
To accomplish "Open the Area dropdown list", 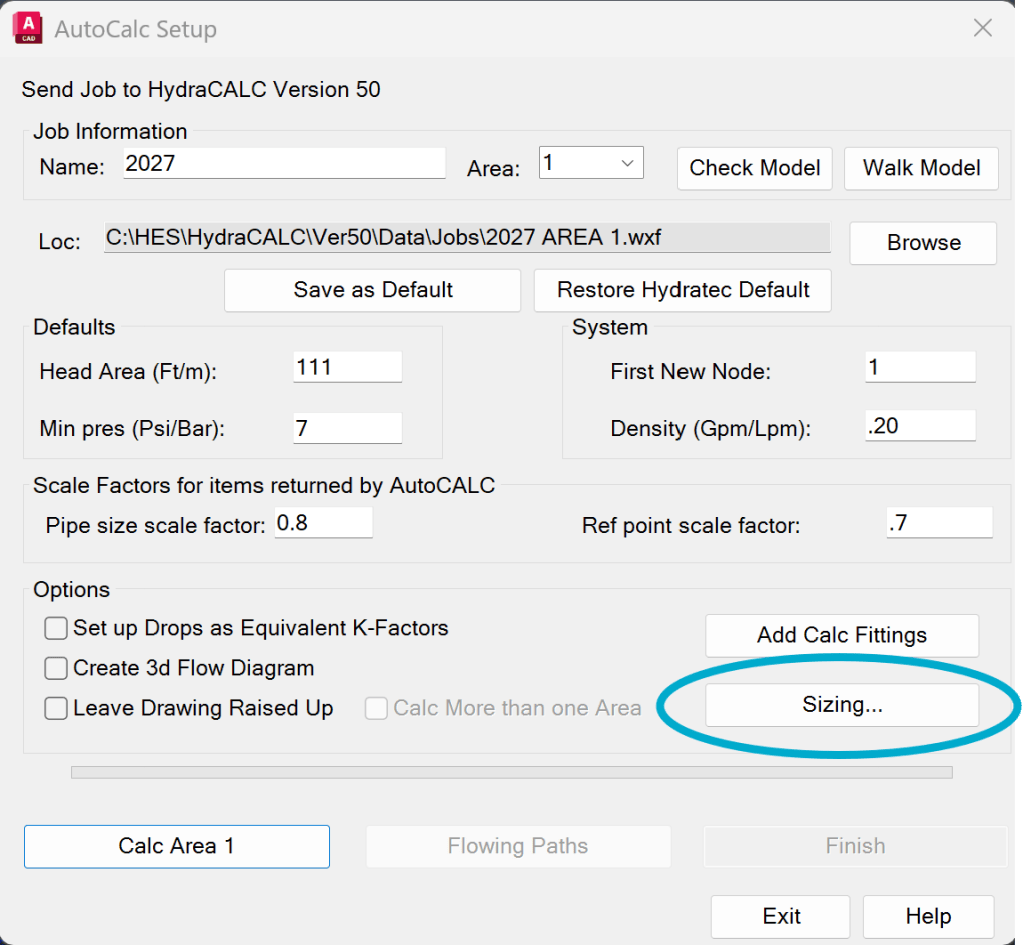I will tap(591, 163).
